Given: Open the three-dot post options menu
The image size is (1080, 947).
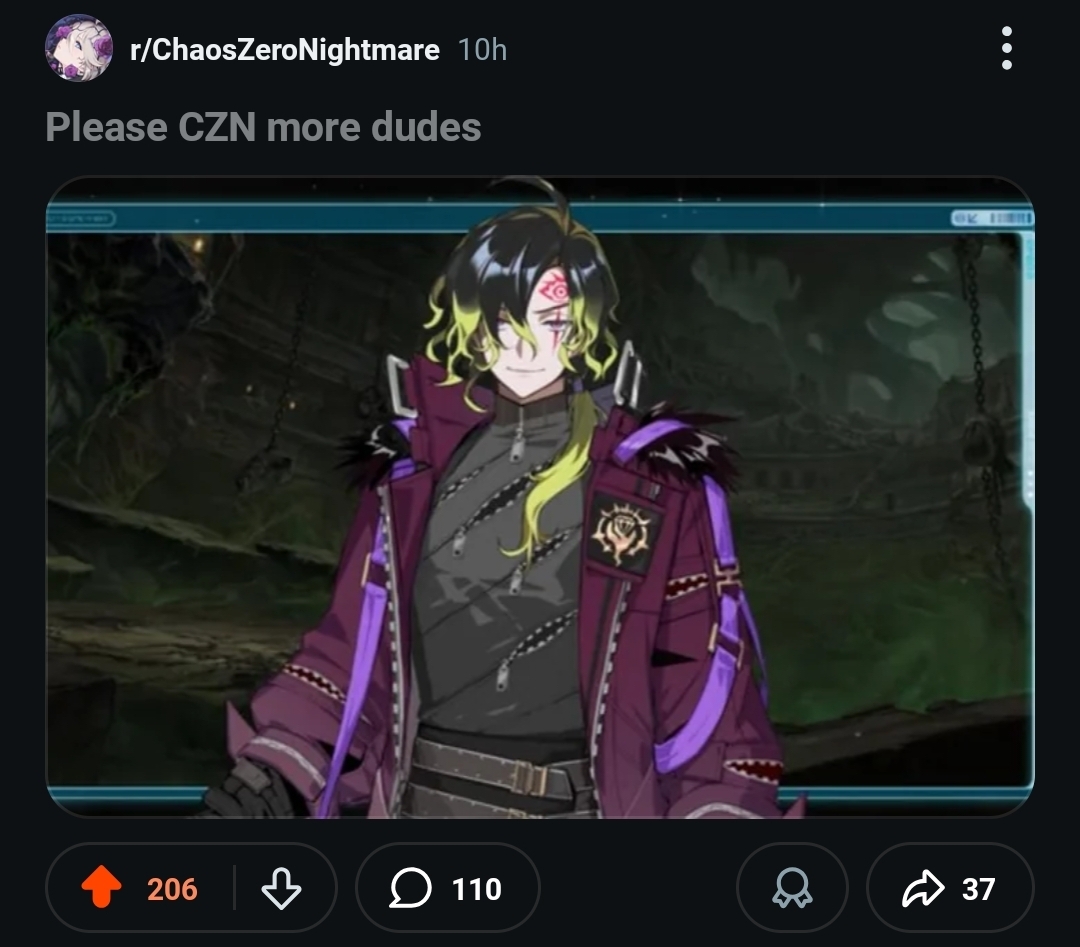Looking at the screenshot, I should (x=1006, y=48).
